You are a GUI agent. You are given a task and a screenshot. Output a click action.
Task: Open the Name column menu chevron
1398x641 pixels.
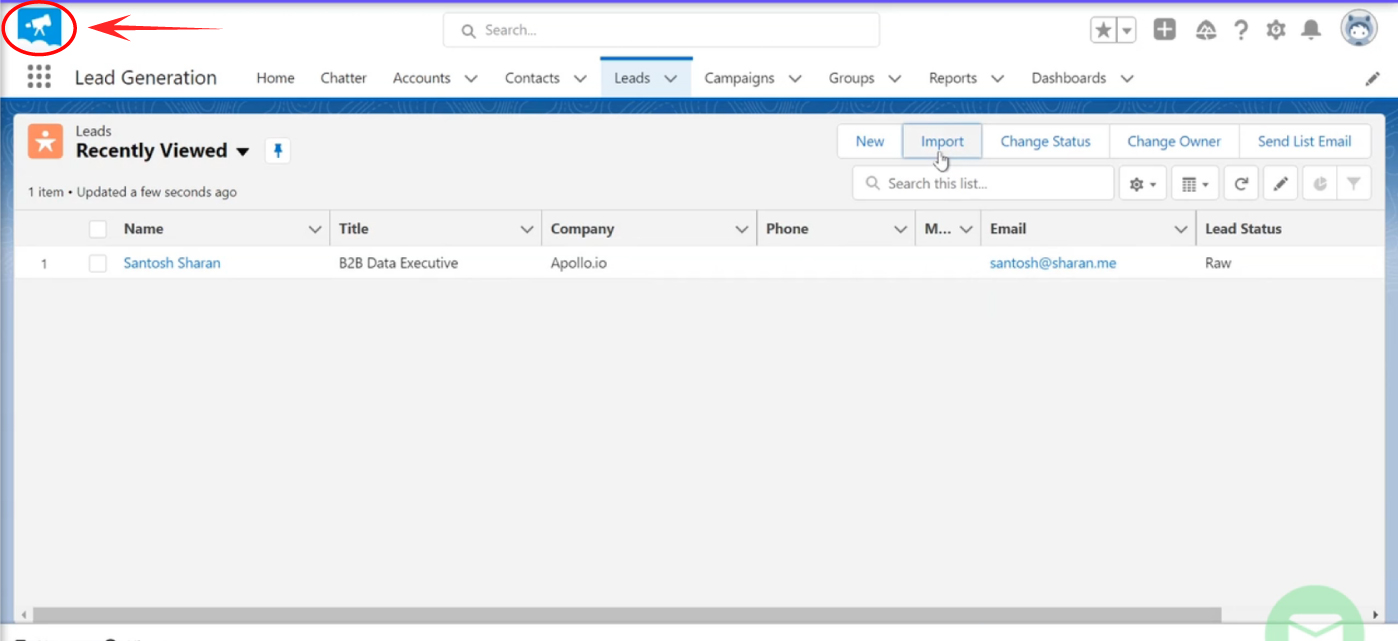pyautogui.click(x=315, y=229)
